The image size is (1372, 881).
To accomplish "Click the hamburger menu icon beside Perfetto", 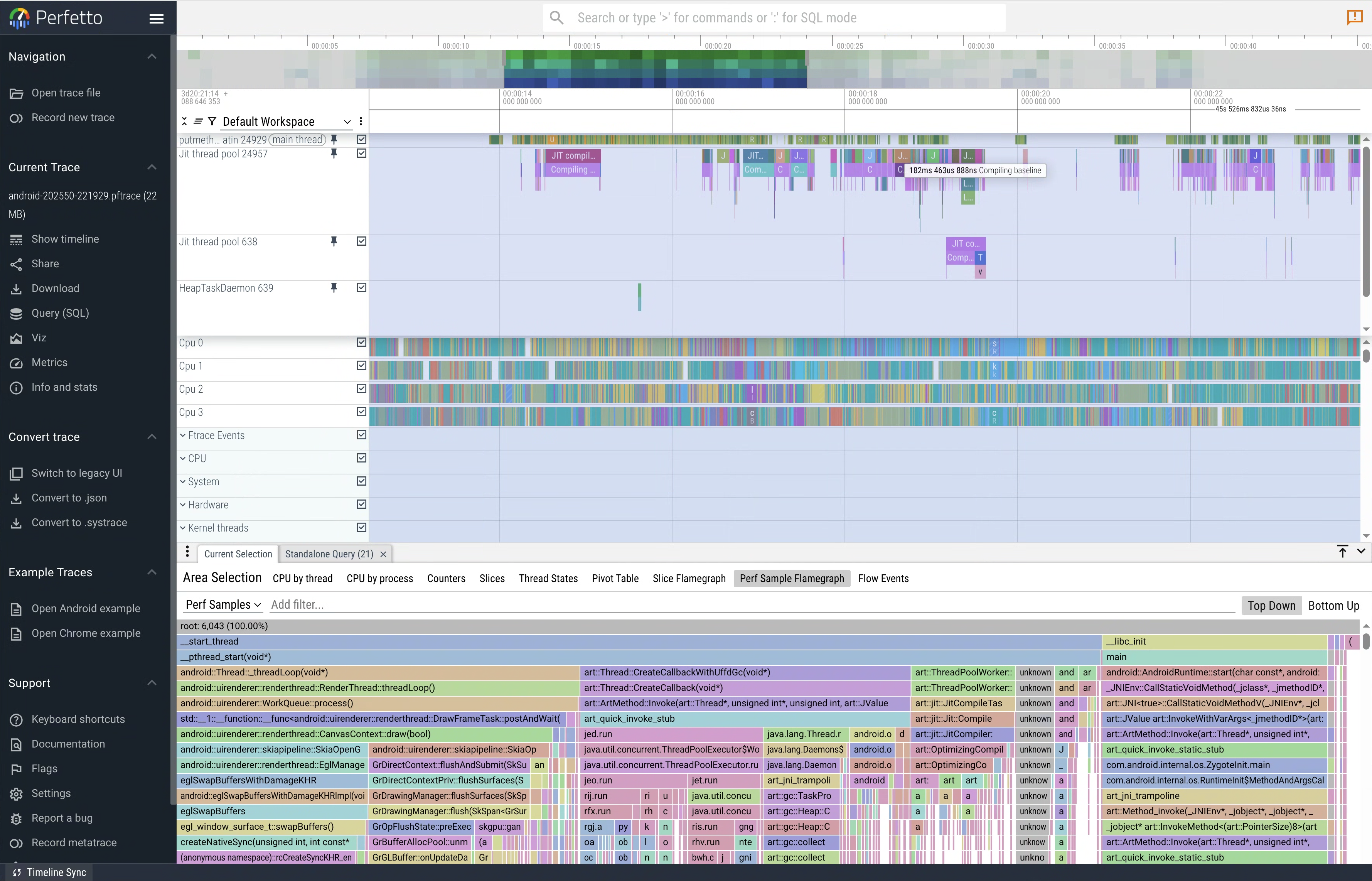I will click(x=156, y=18).
